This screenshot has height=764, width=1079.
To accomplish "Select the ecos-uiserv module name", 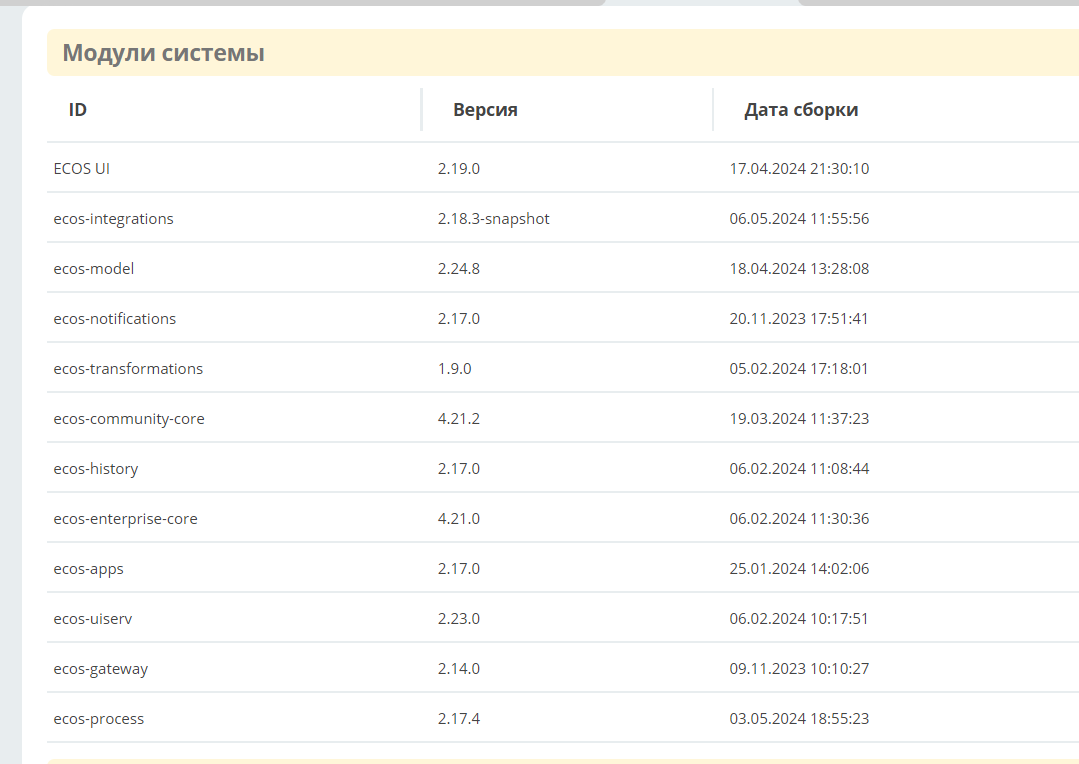I will 92,619.
